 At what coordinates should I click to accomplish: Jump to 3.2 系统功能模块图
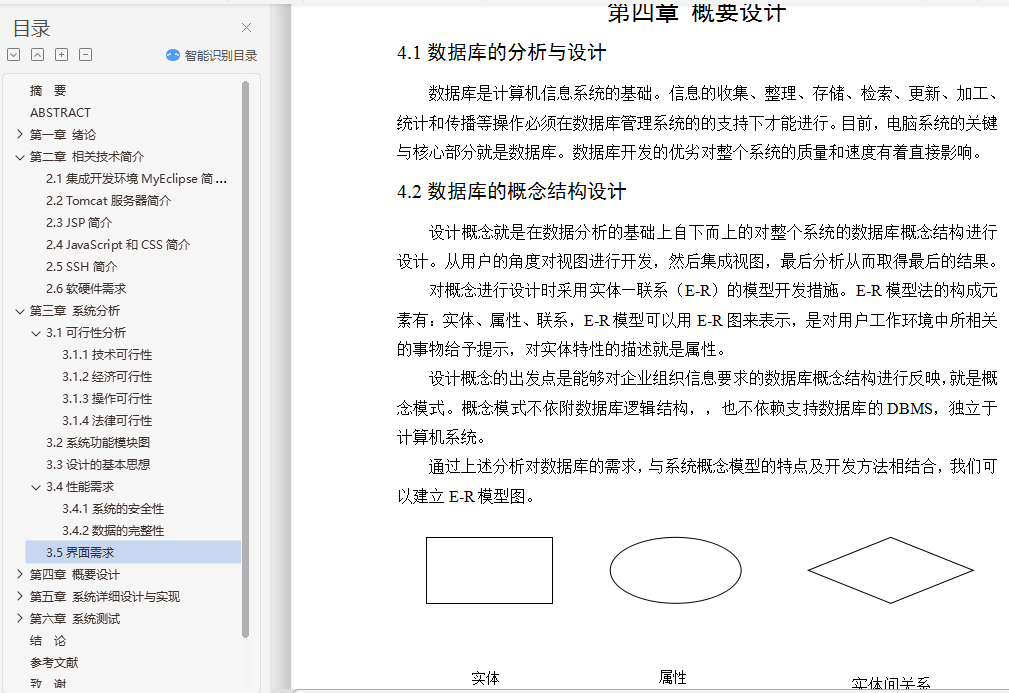coord(98,443)
